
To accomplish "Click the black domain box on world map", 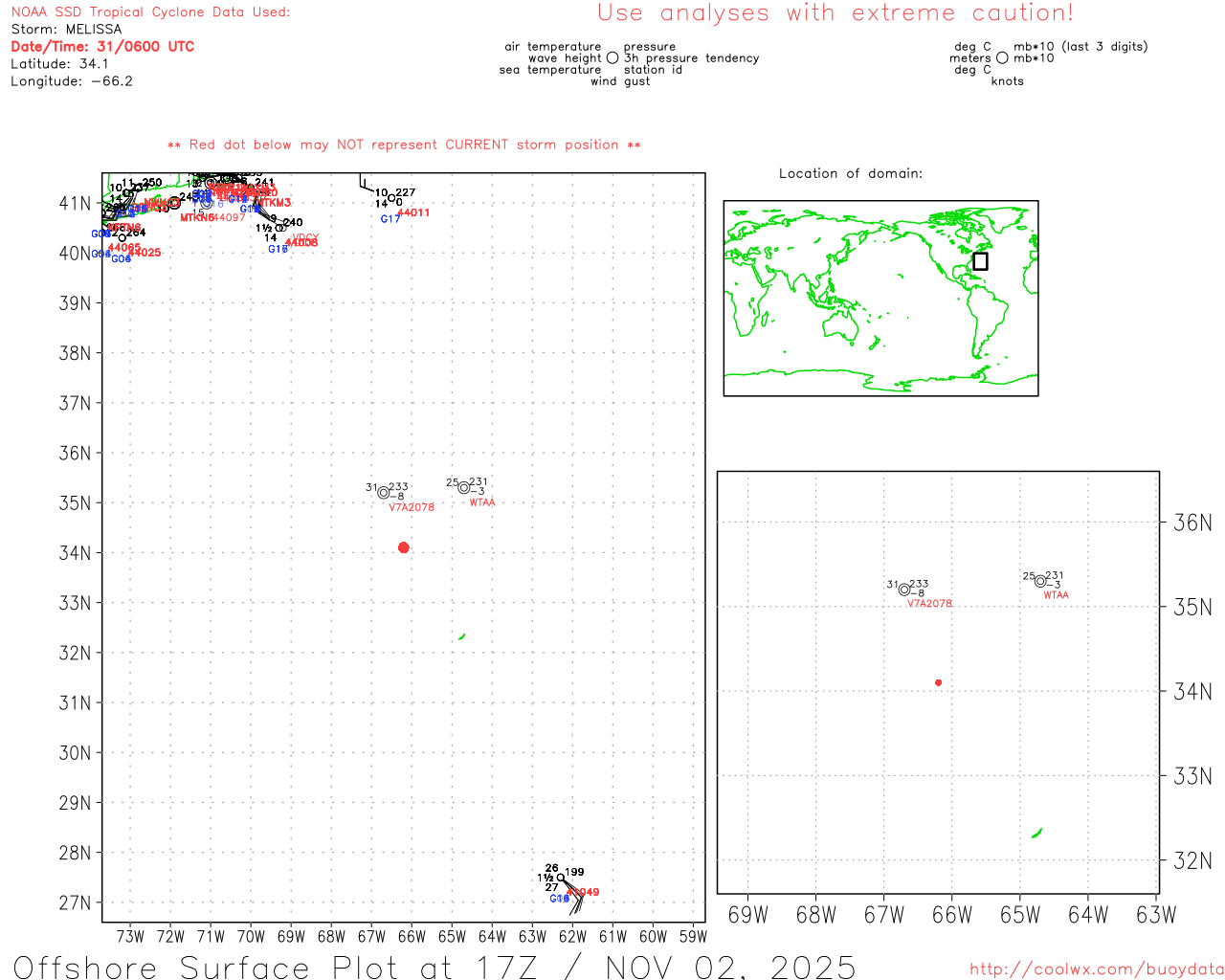I will tap(980, 261).
